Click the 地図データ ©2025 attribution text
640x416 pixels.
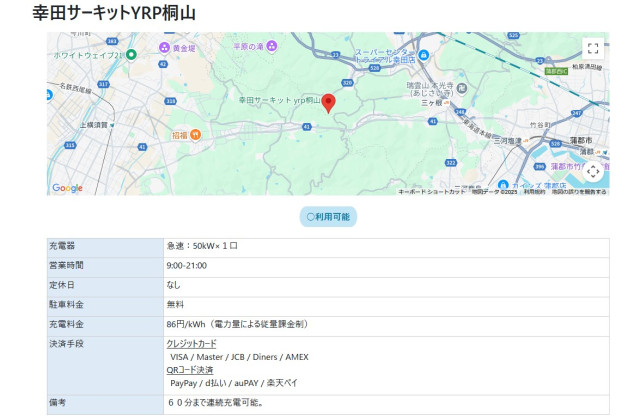495,191
